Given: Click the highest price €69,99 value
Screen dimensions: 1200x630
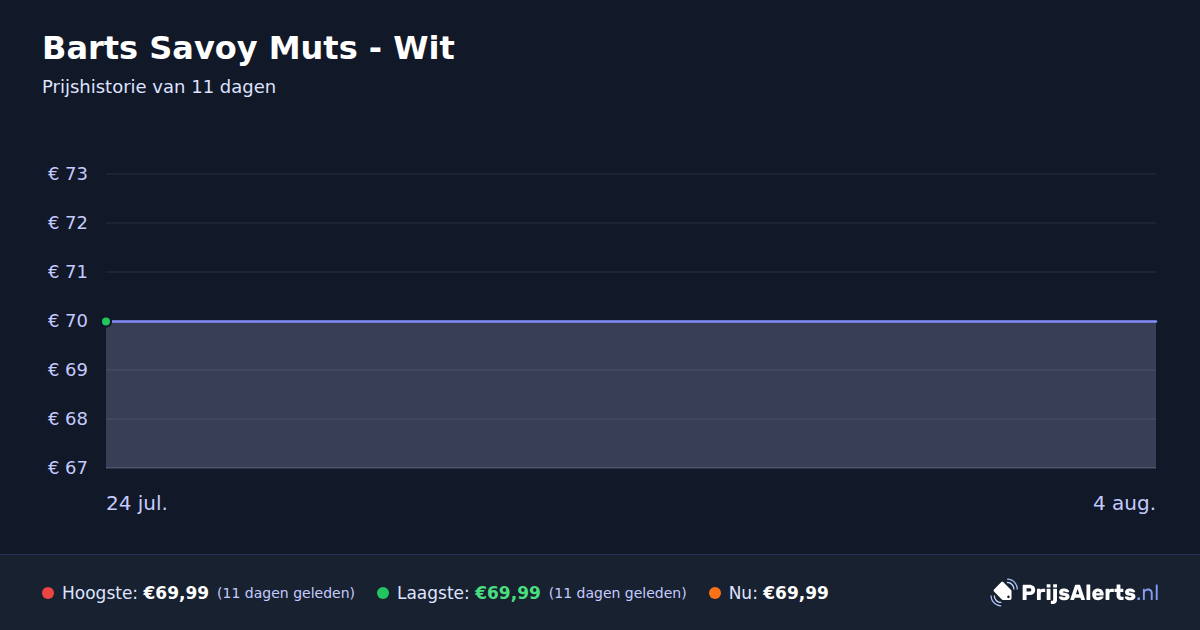Looking at the screenshot, I should pos(176,593).
